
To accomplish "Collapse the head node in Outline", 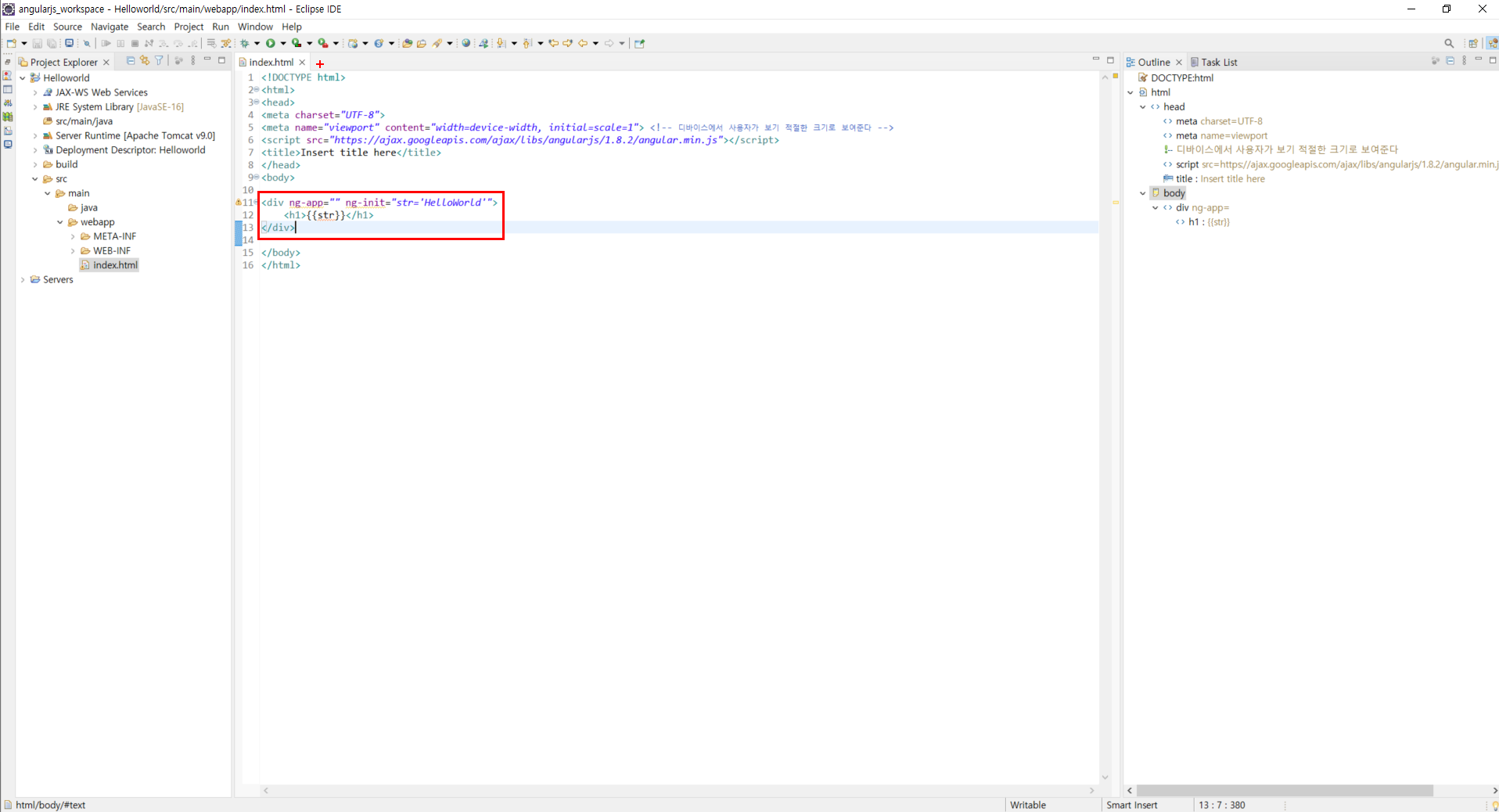I will [x=1143, y=107].
